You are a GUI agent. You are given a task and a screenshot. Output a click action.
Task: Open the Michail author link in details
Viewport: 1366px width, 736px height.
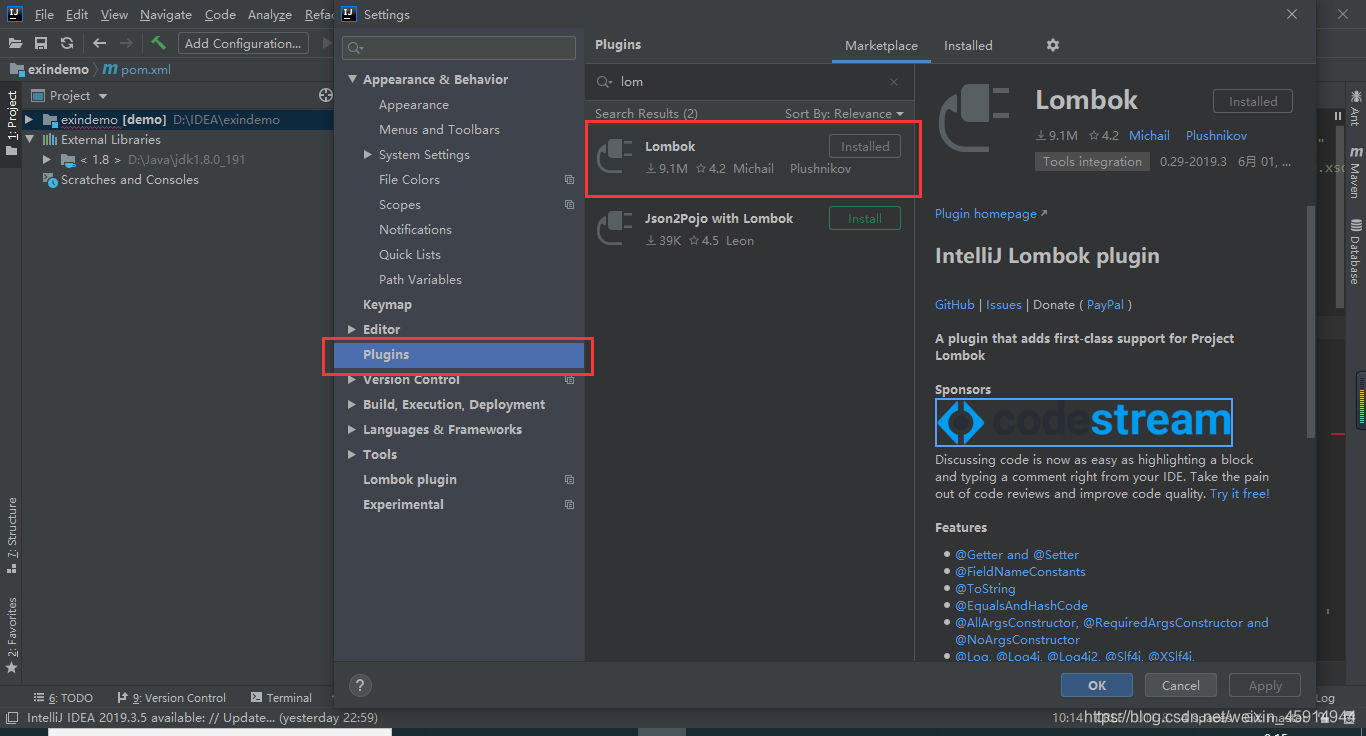pyautogui.click(x=1149, y=136)
